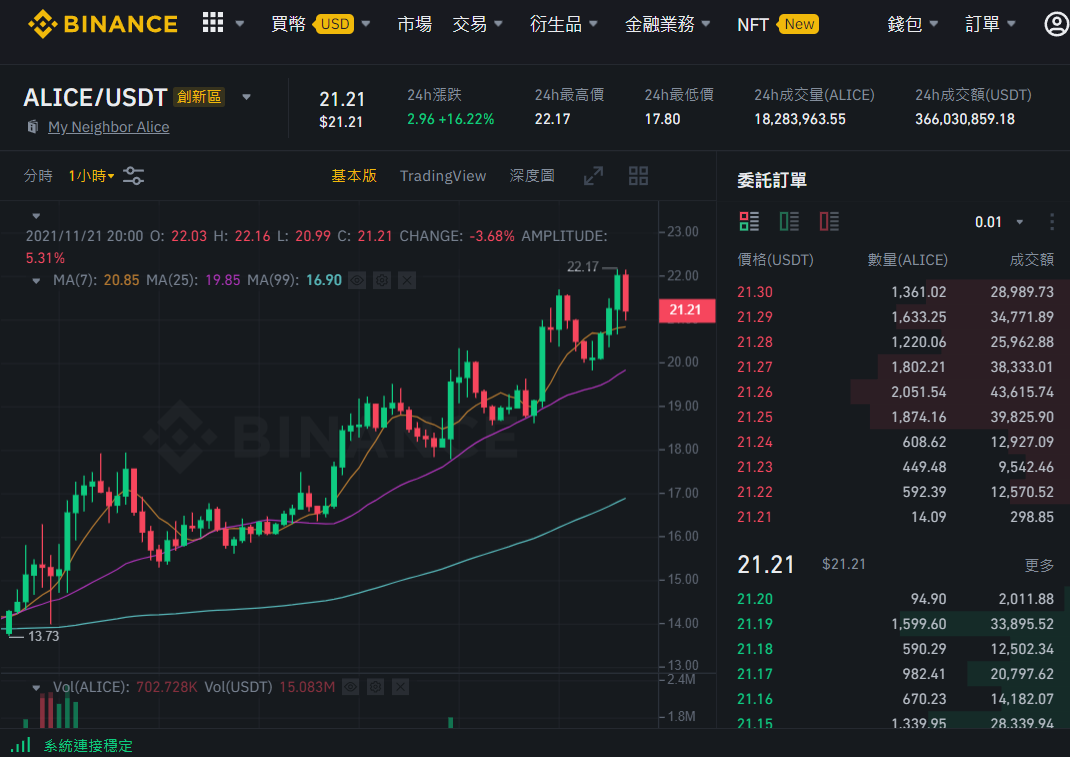Open the apps grid menu icon

[x=213, y=23]
